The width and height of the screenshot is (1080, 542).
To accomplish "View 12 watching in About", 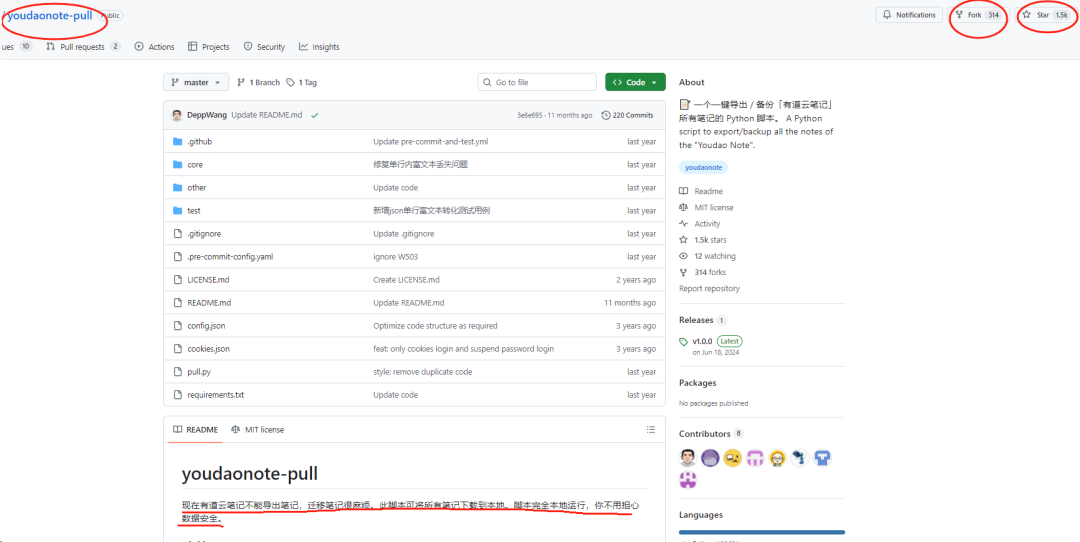I will click(707, 256).
